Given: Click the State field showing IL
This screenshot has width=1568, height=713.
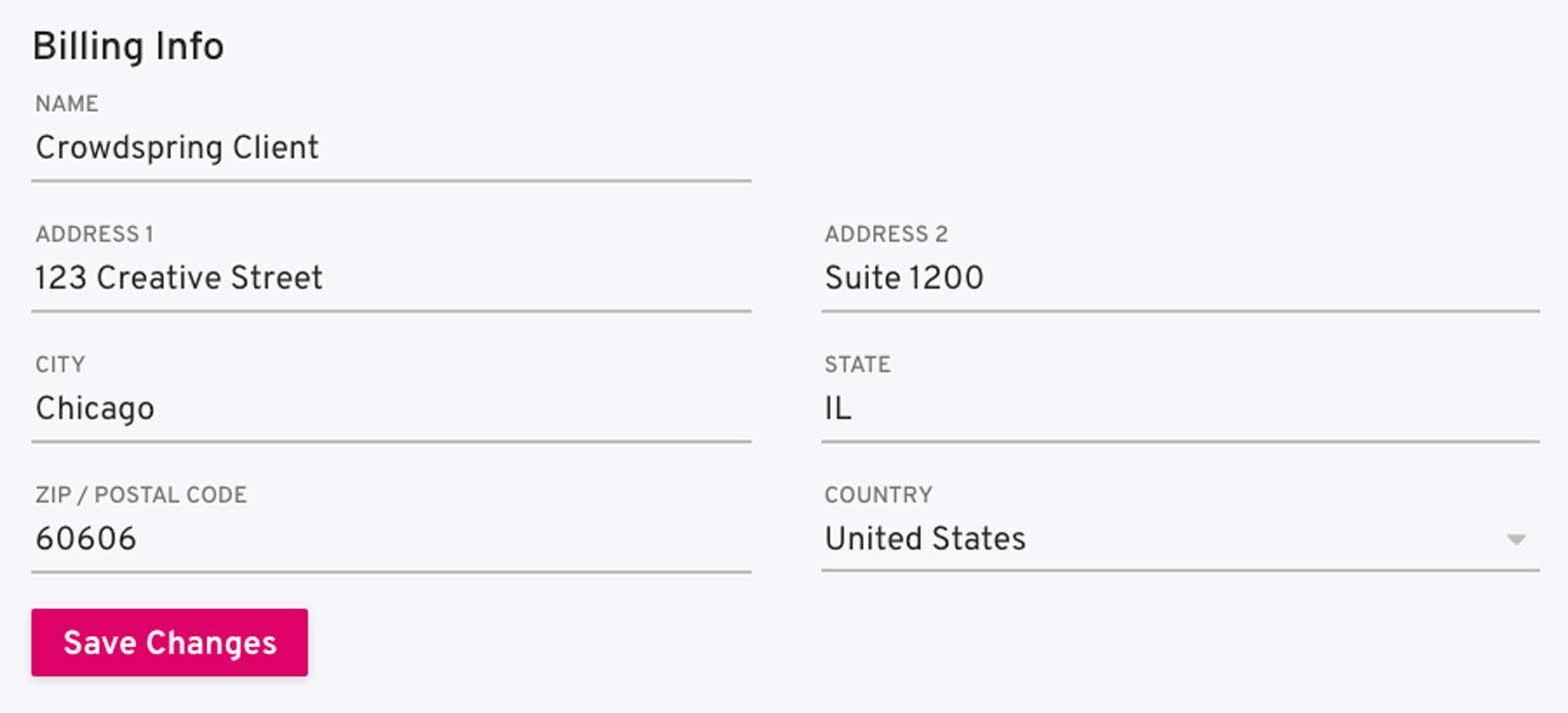Looking at the screenshot, I should (x=1178, y=409).
